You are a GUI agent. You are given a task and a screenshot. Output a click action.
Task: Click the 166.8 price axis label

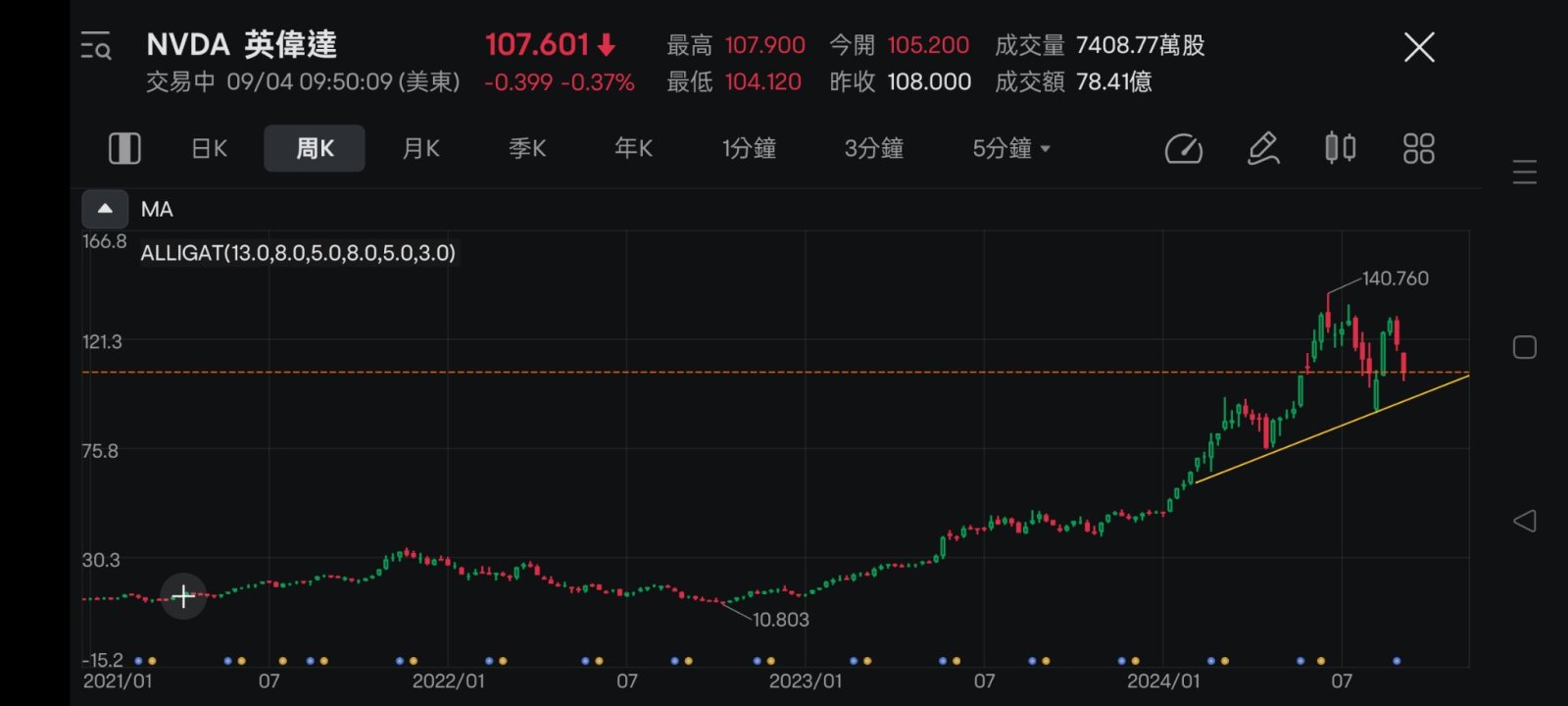[x=104, y=241]
